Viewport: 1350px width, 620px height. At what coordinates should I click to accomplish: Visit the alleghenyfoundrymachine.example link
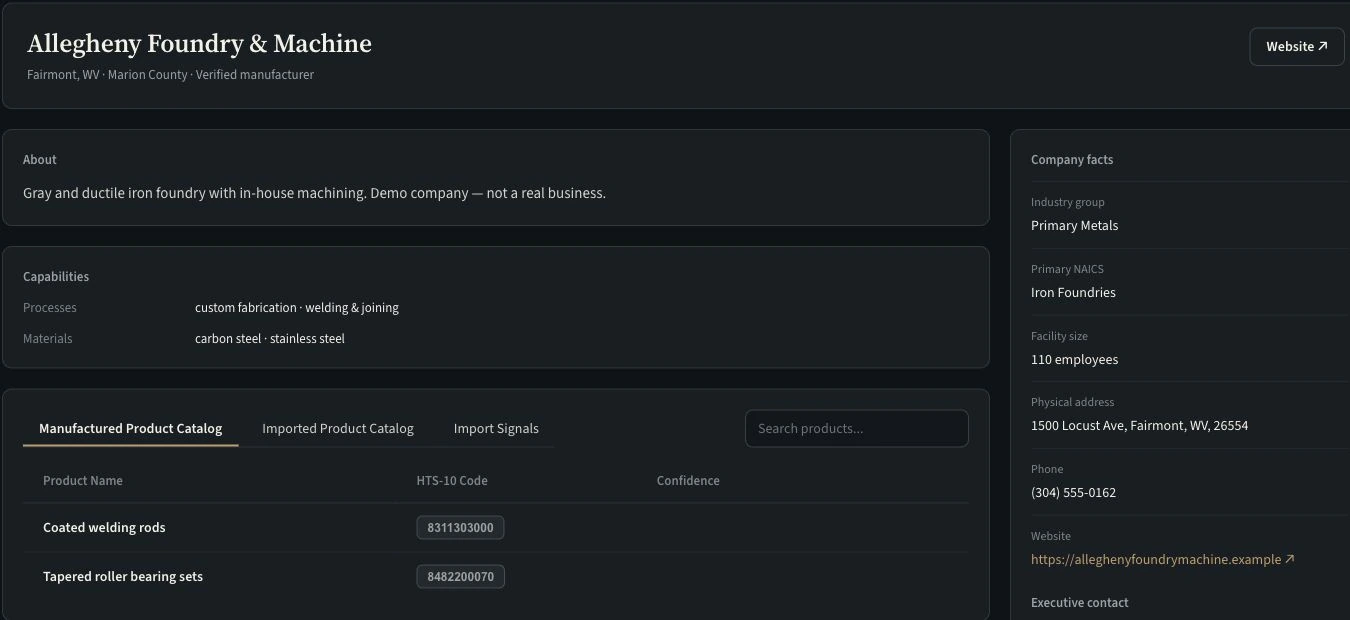(x=1163, y=559)
